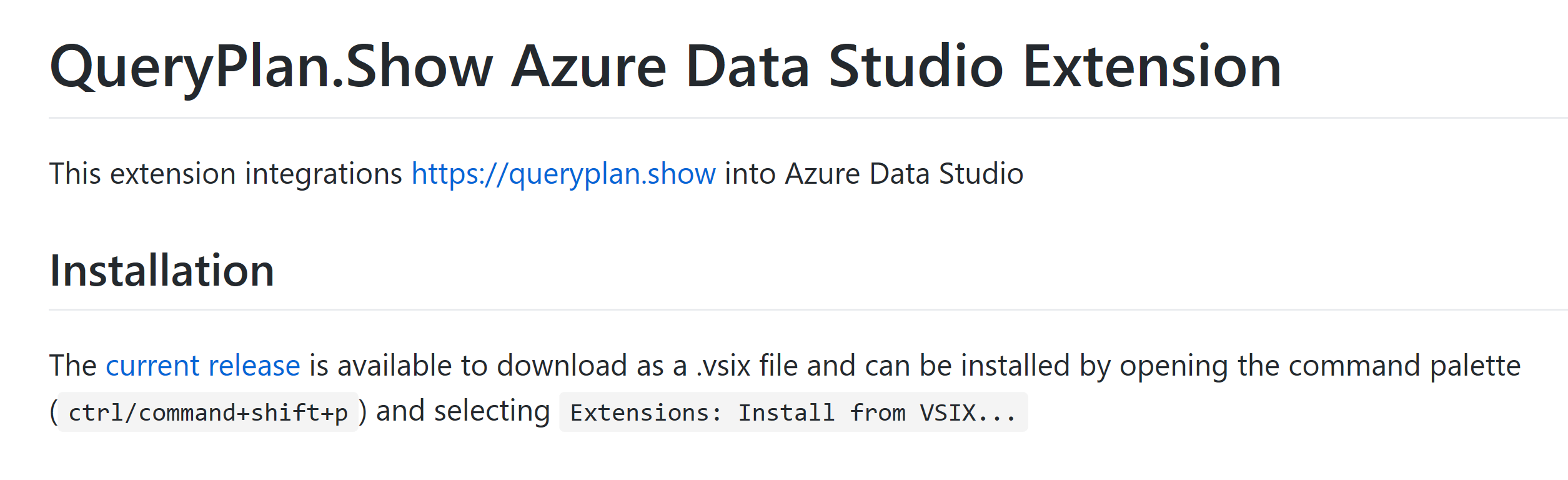
Task: Click the text 'and selecting'
Action: (462, 411)
